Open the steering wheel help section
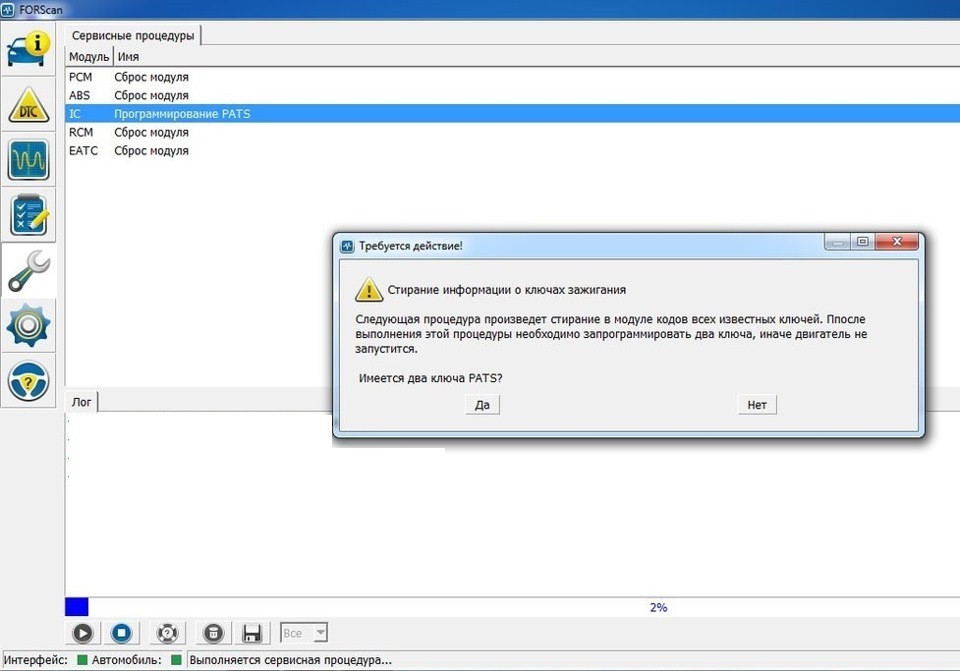The image size is (960, 671). [29, 381]
